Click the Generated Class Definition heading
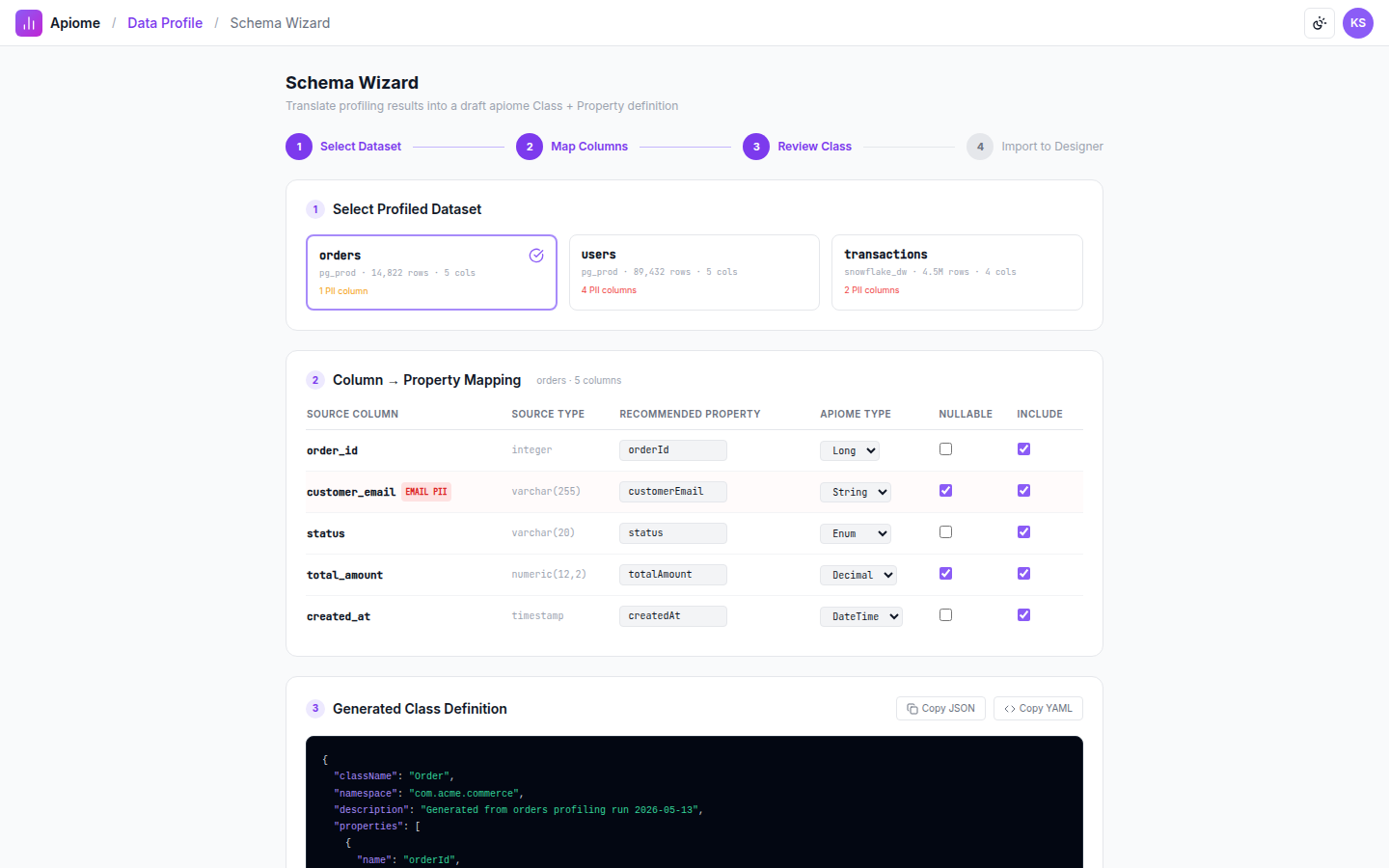The height and width of the screenshot is (868, 1389). click(x=420, y=709)
